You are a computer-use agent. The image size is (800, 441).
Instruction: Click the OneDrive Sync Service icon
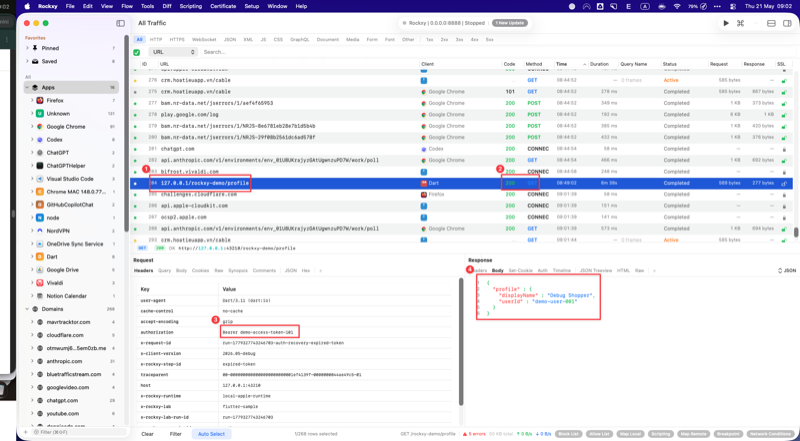tap(40, 244)
